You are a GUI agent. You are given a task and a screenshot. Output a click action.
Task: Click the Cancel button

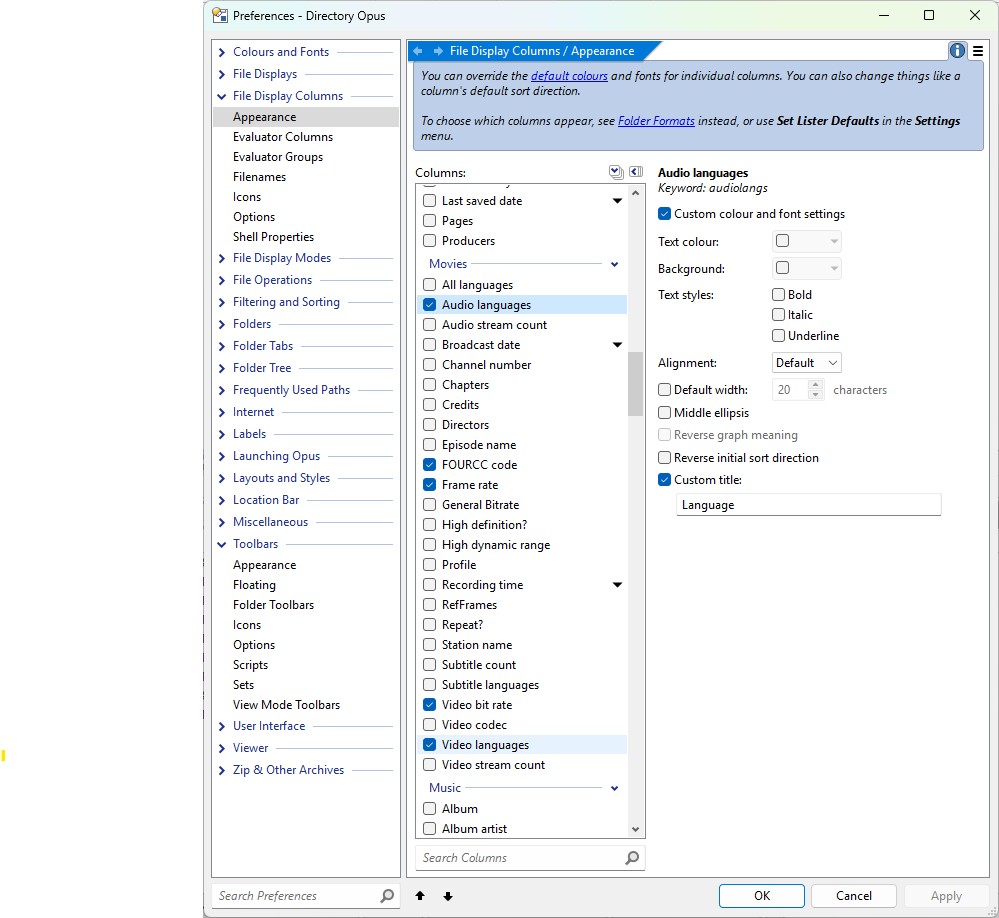point(854,896)
